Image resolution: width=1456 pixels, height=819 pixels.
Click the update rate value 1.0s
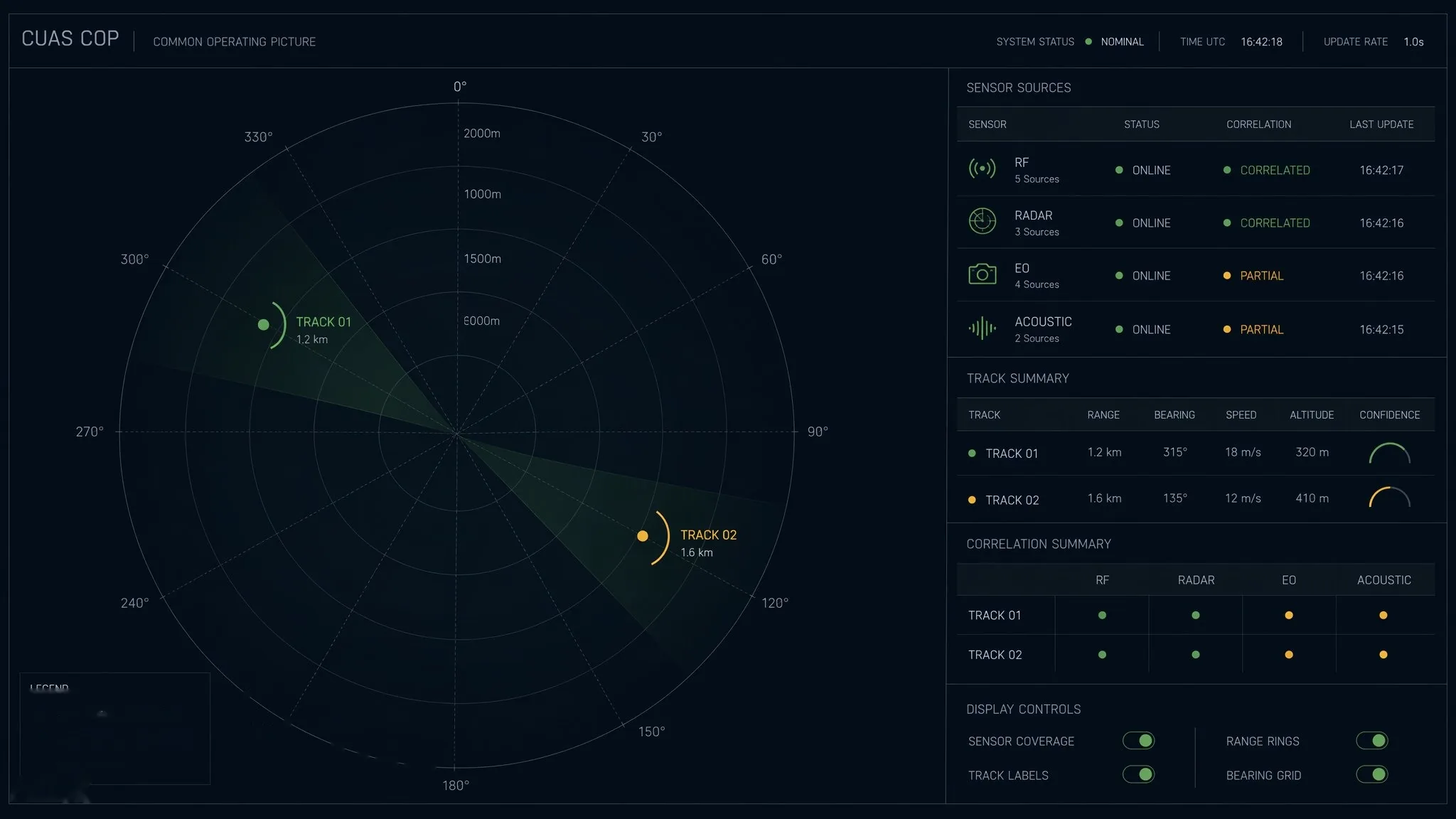point(1414,42)
